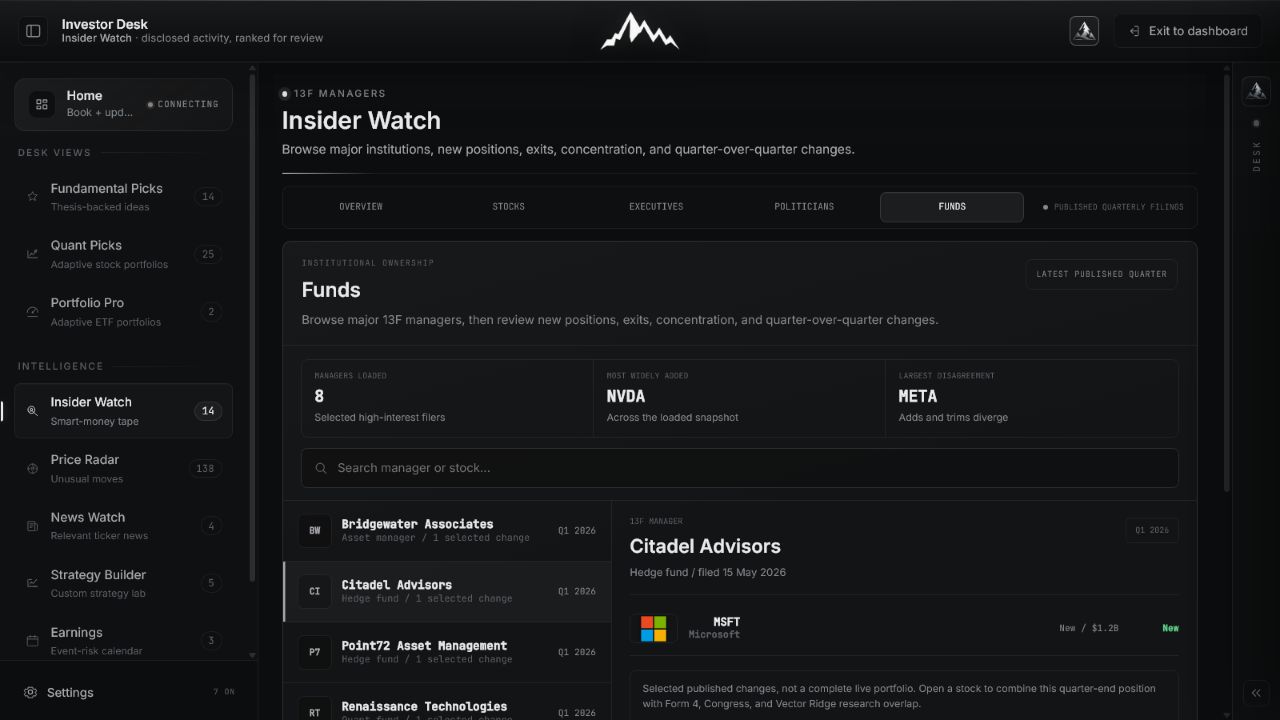Image resolution: width=1280 pixels, height=720 pixels.
Task: Click the sidebar vertical scrollbar
Action: click(x=252, y=330)
